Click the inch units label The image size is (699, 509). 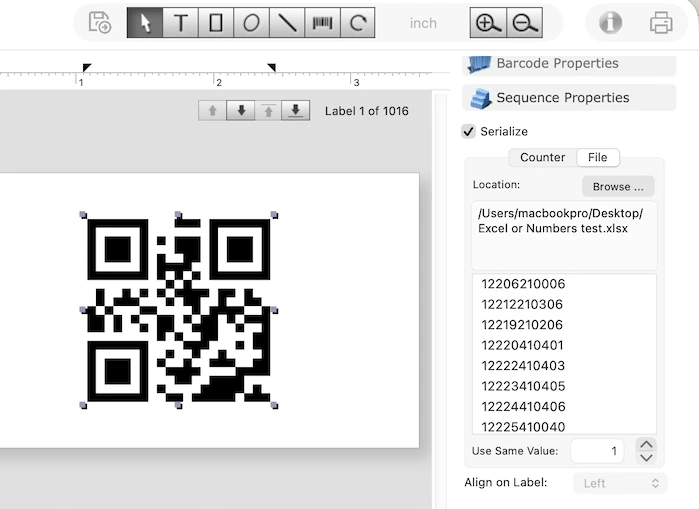[x=423, y=23]
